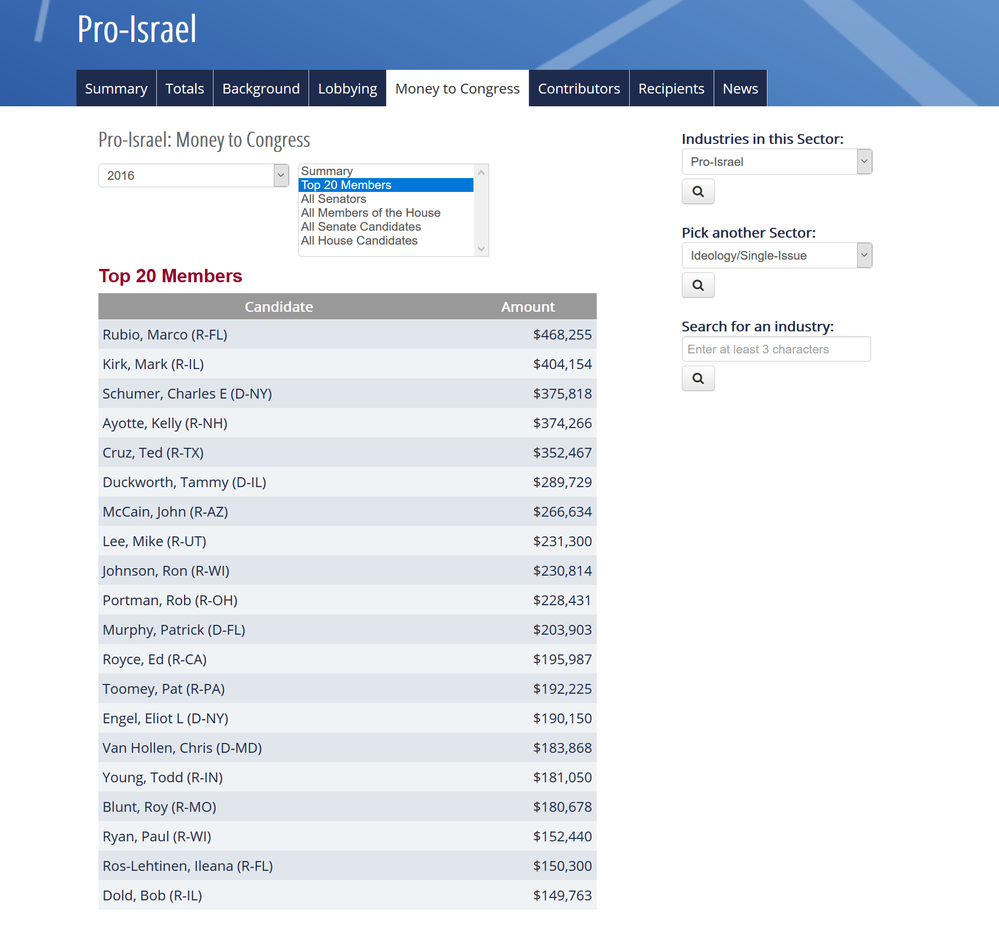Choose All Members of the House option

386,213
